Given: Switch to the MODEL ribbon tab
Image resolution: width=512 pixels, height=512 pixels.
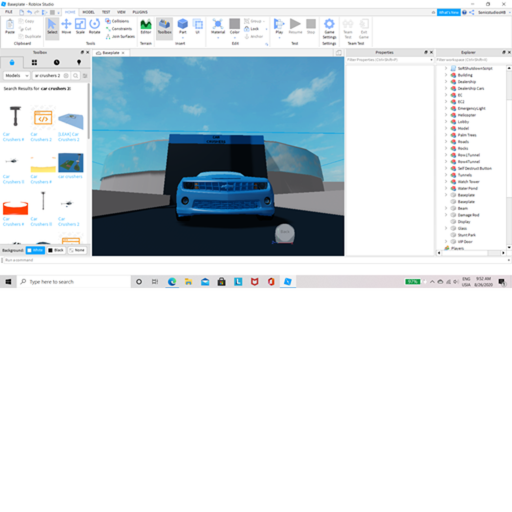Looking at the screenshot, I should pyautogui.click(x=88, y=12).
